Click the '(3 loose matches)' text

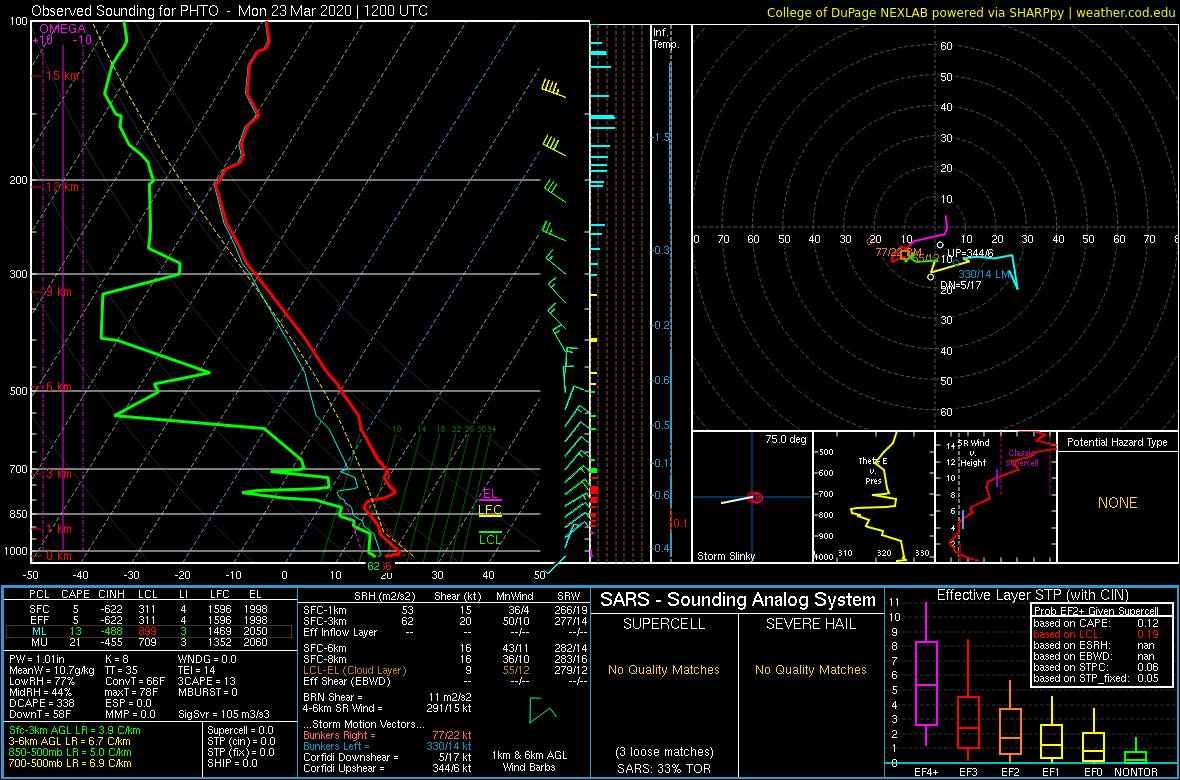(664, 752)
